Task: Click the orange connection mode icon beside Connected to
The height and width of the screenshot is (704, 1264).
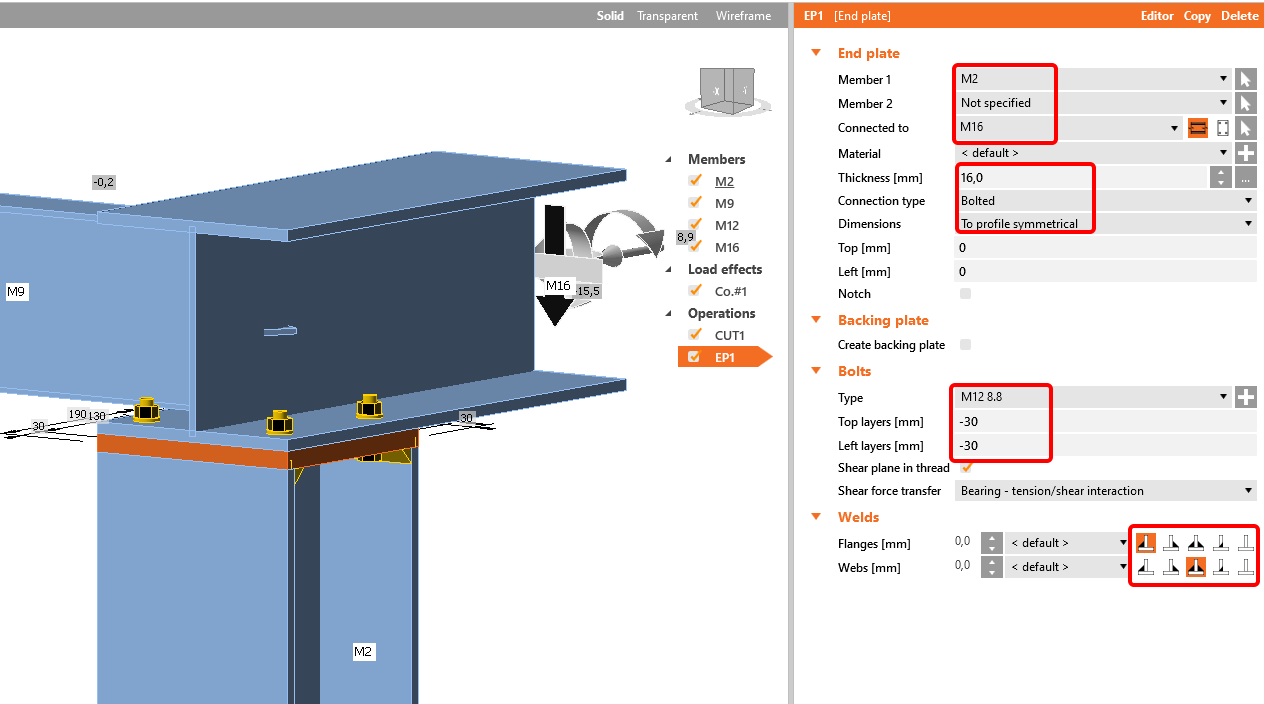Action: tap(1198, 128)
